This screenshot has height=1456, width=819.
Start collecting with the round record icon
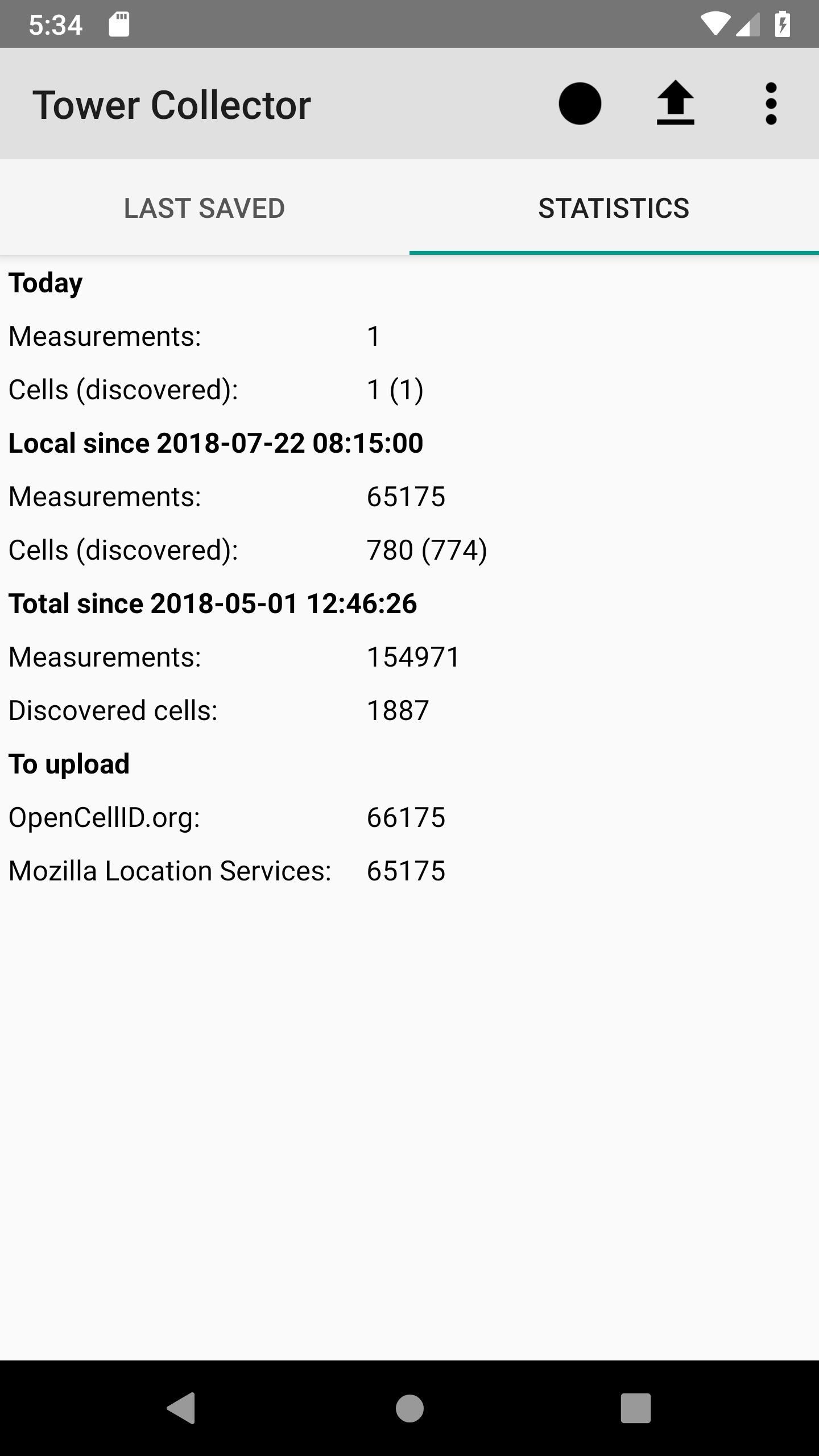[580, 104]
